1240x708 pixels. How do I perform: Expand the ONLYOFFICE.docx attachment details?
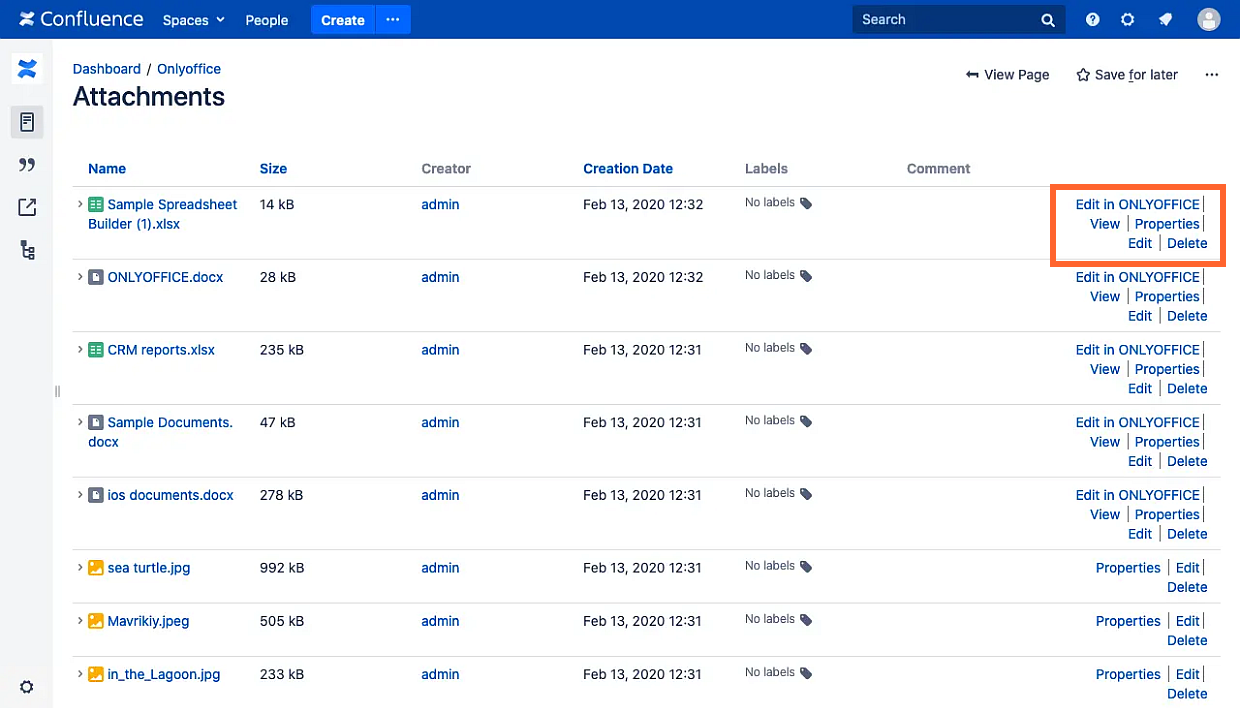[80, 277]
